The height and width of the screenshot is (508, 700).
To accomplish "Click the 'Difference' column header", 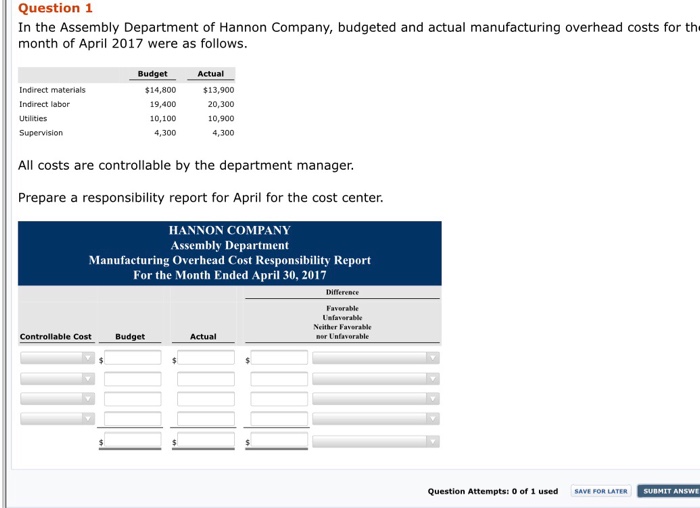I will click(x=342, y=292).
